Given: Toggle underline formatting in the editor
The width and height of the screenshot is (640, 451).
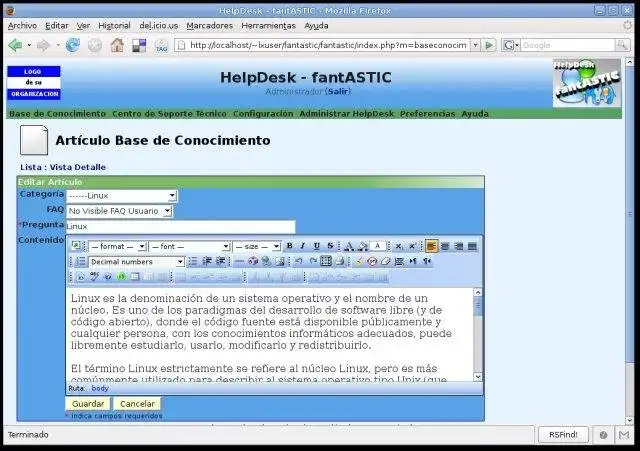Looking at the screenshot, I should (x=316, y=246).
